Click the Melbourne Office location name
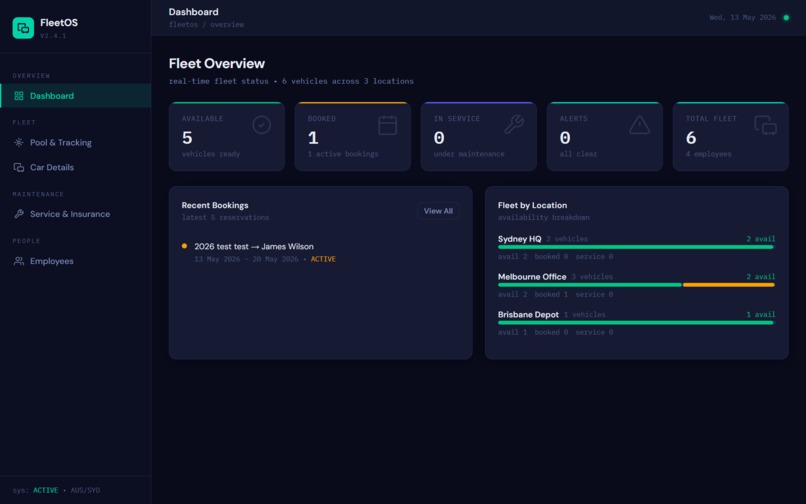Viewport: 806px width, 504px height. [x=532, y=277]
